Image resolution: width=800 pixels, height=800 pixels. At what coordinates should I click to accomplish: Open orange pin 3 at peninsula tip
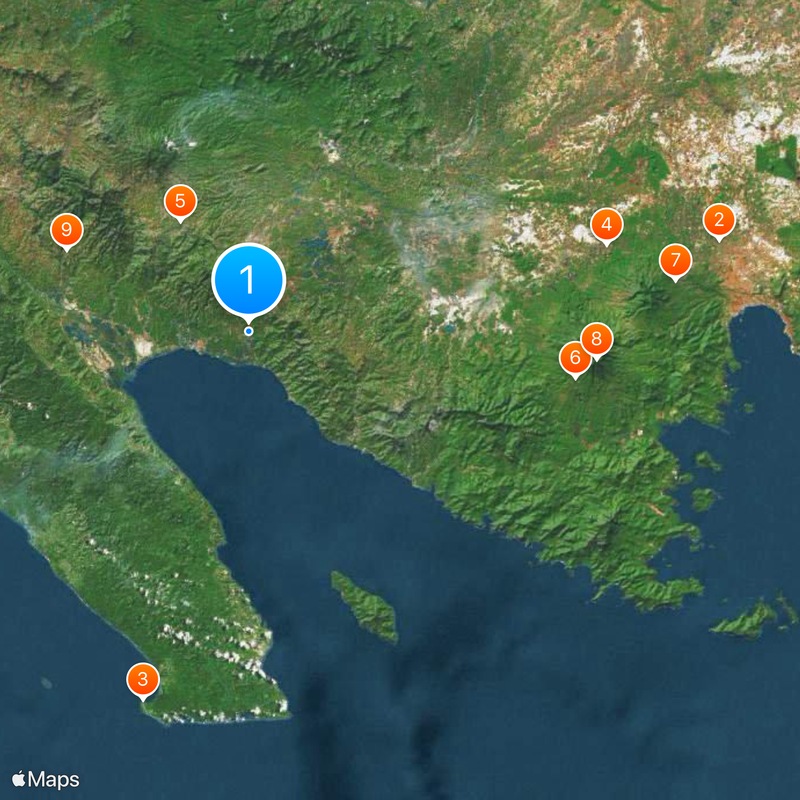[x=143, y=680]
